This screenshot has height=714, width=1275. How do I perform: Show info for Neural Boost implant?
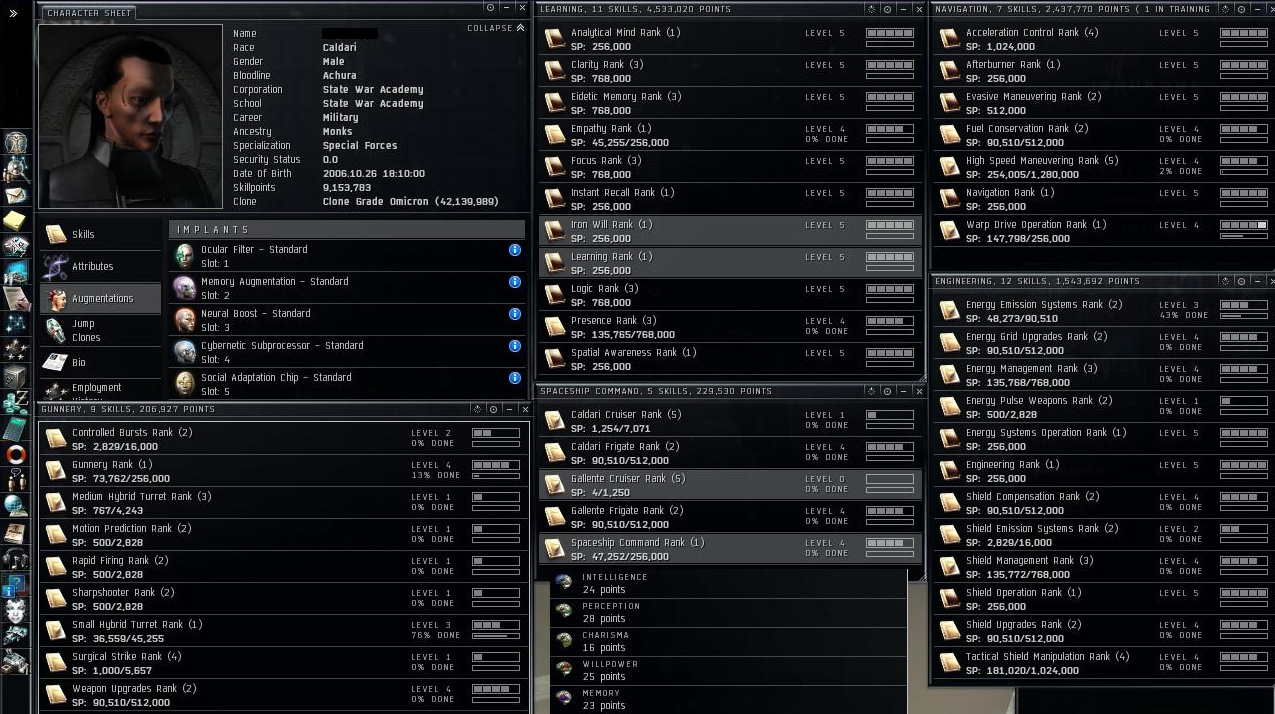(x=515, y=314)
